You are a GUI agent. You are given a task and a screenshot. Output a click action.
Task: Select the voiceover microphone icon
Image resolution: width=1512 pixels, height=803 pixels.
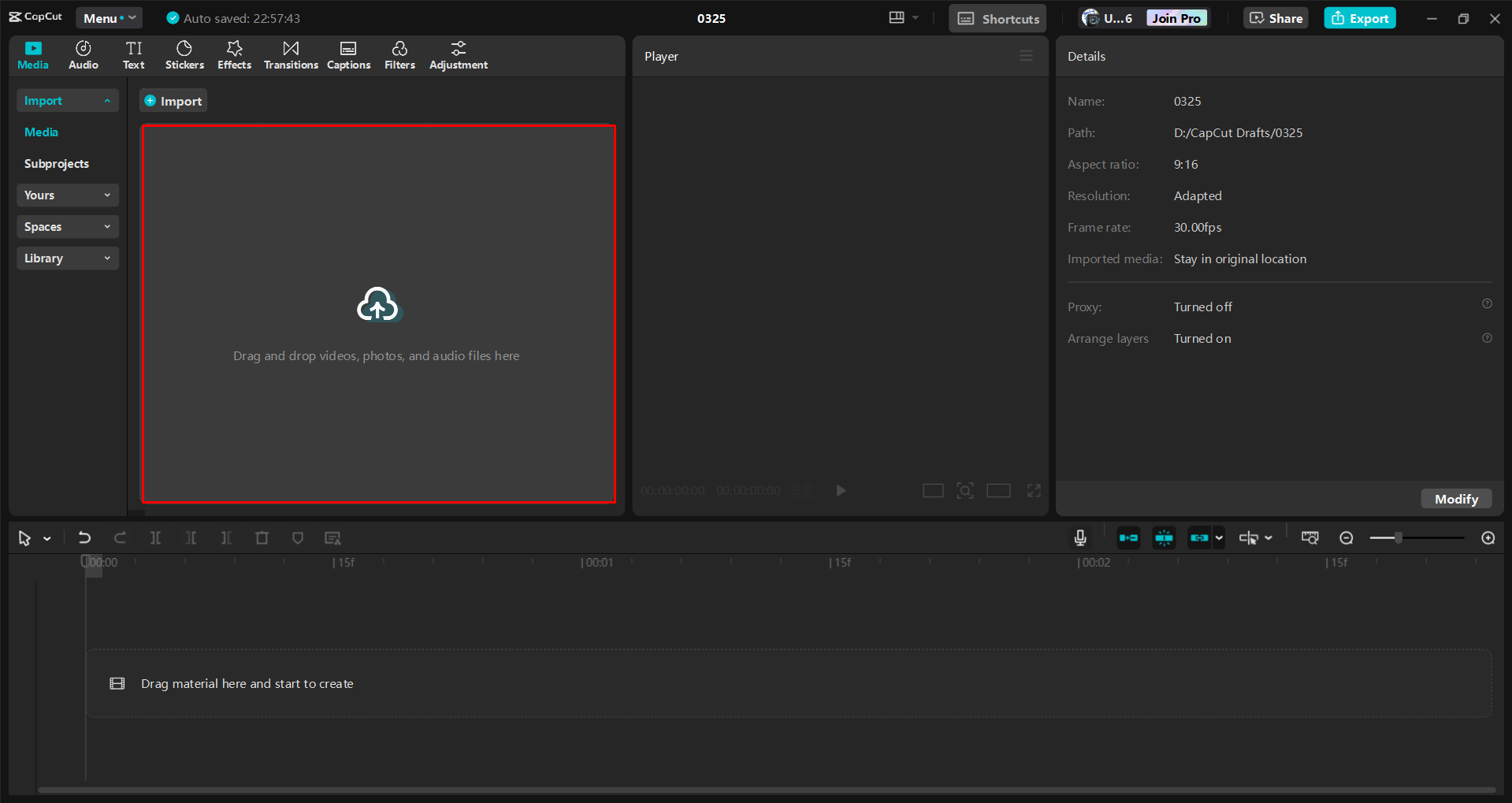[1079, 537]
